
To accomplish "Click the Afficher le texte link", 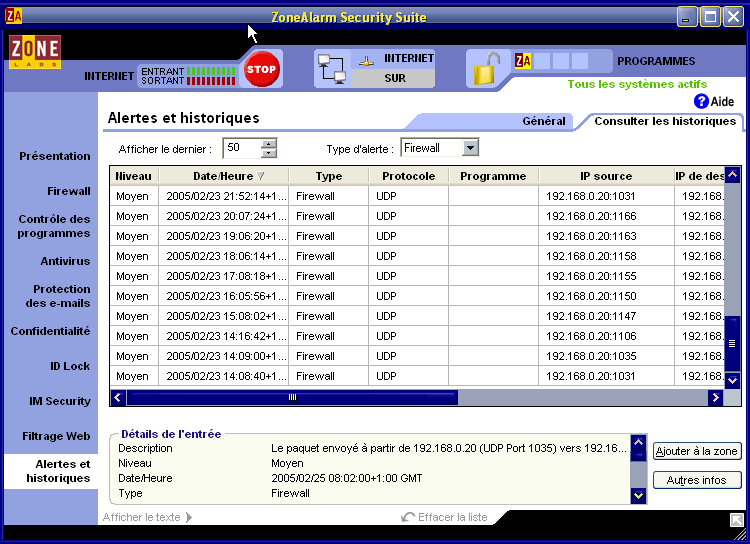I will click(147, 517).
